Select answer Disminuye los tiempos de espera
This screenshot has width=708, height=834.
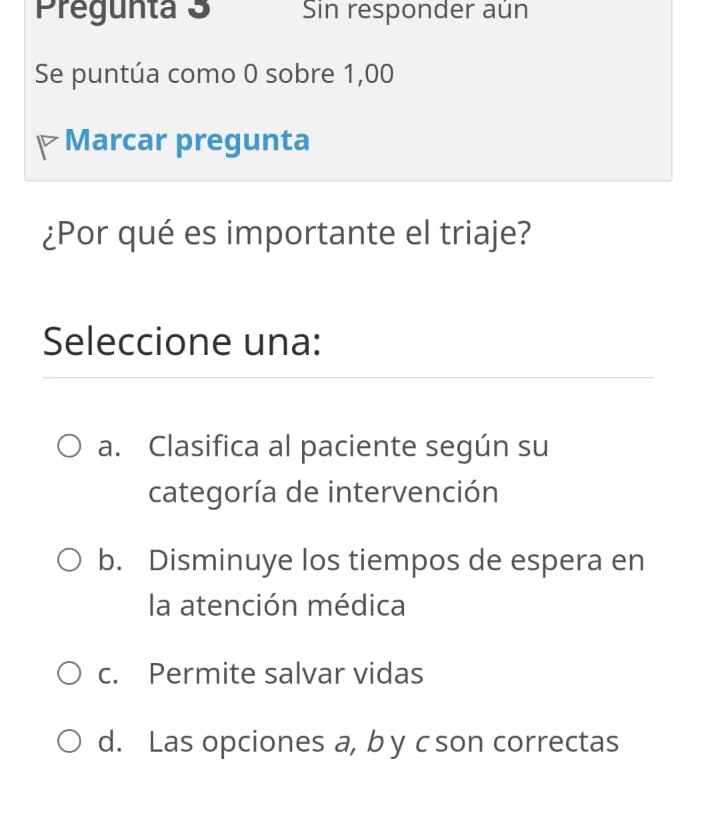point(395,561)
